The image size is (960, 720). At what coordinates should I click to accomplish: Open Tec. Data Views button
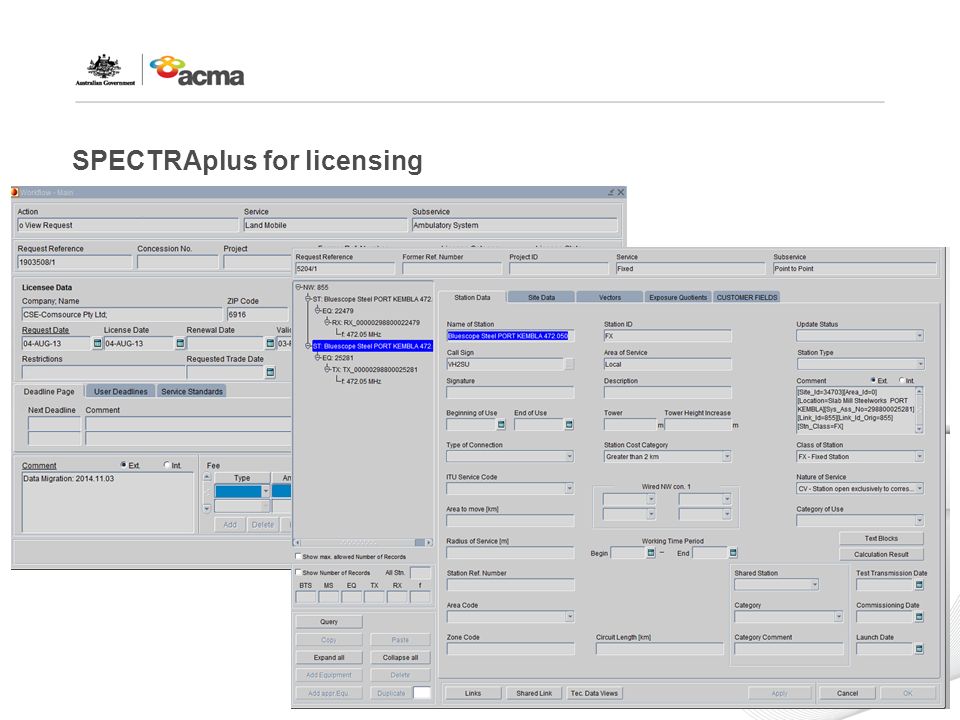coord(594,693)
